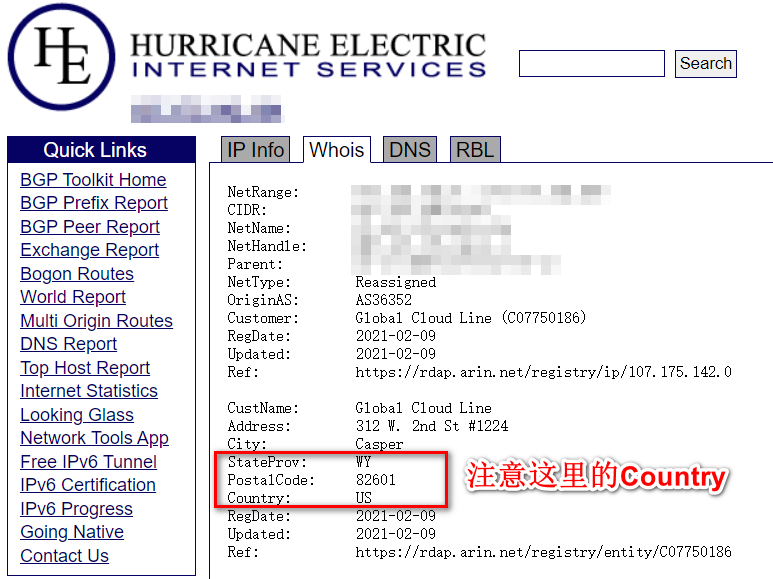Open World Report link
The image size is (773, 579).
tap(73, 296)
